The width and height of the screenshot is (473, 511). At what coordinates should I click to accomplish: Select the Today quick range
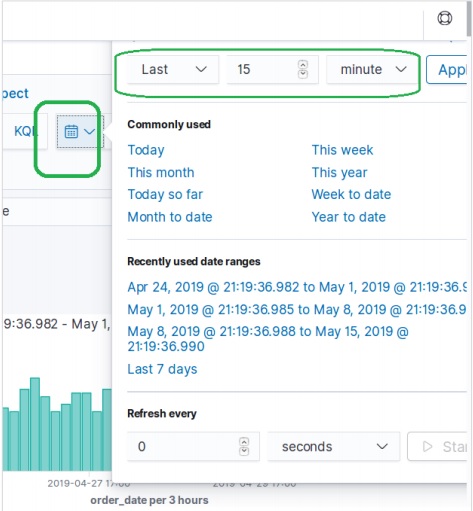[146, 150]
